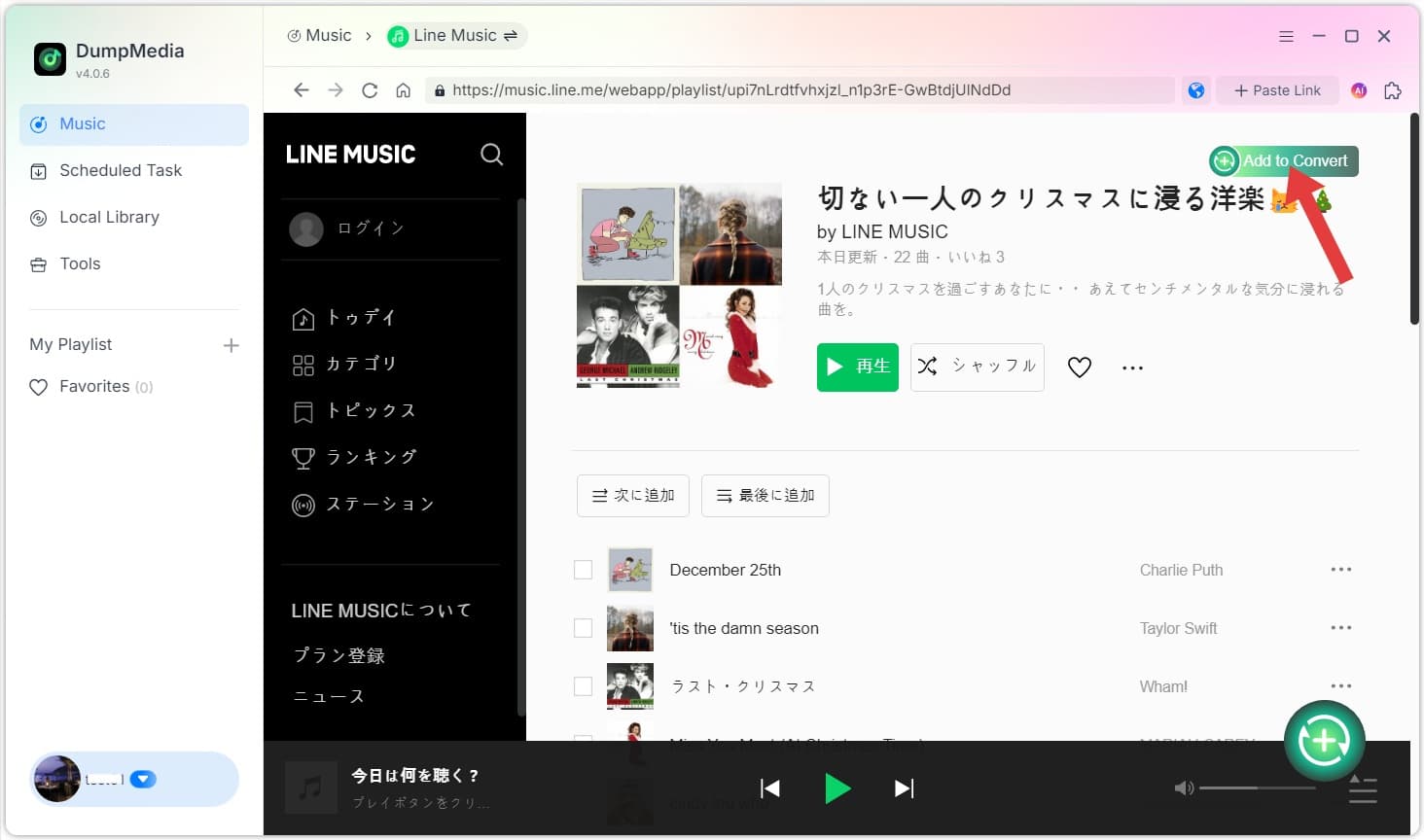The width and height of the screenshot is (1424, 840).
Task: Refresh the LINE MUSIC webpage
Action: coord(370,89)
